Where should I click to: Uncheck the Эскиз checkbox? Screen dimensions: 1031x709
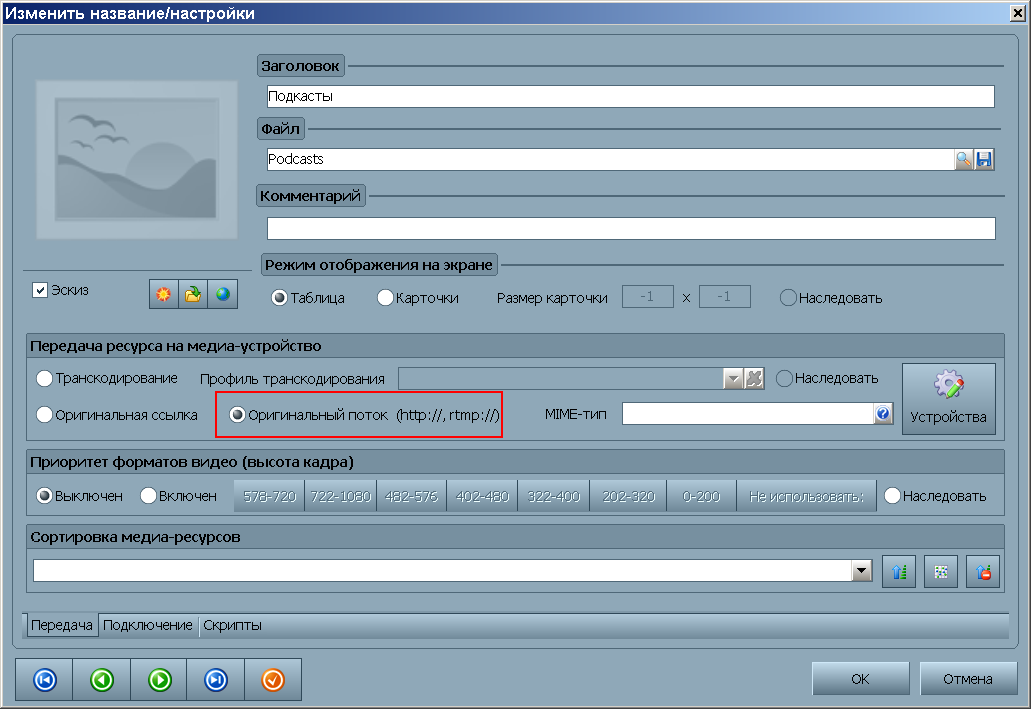pos(41,290)
